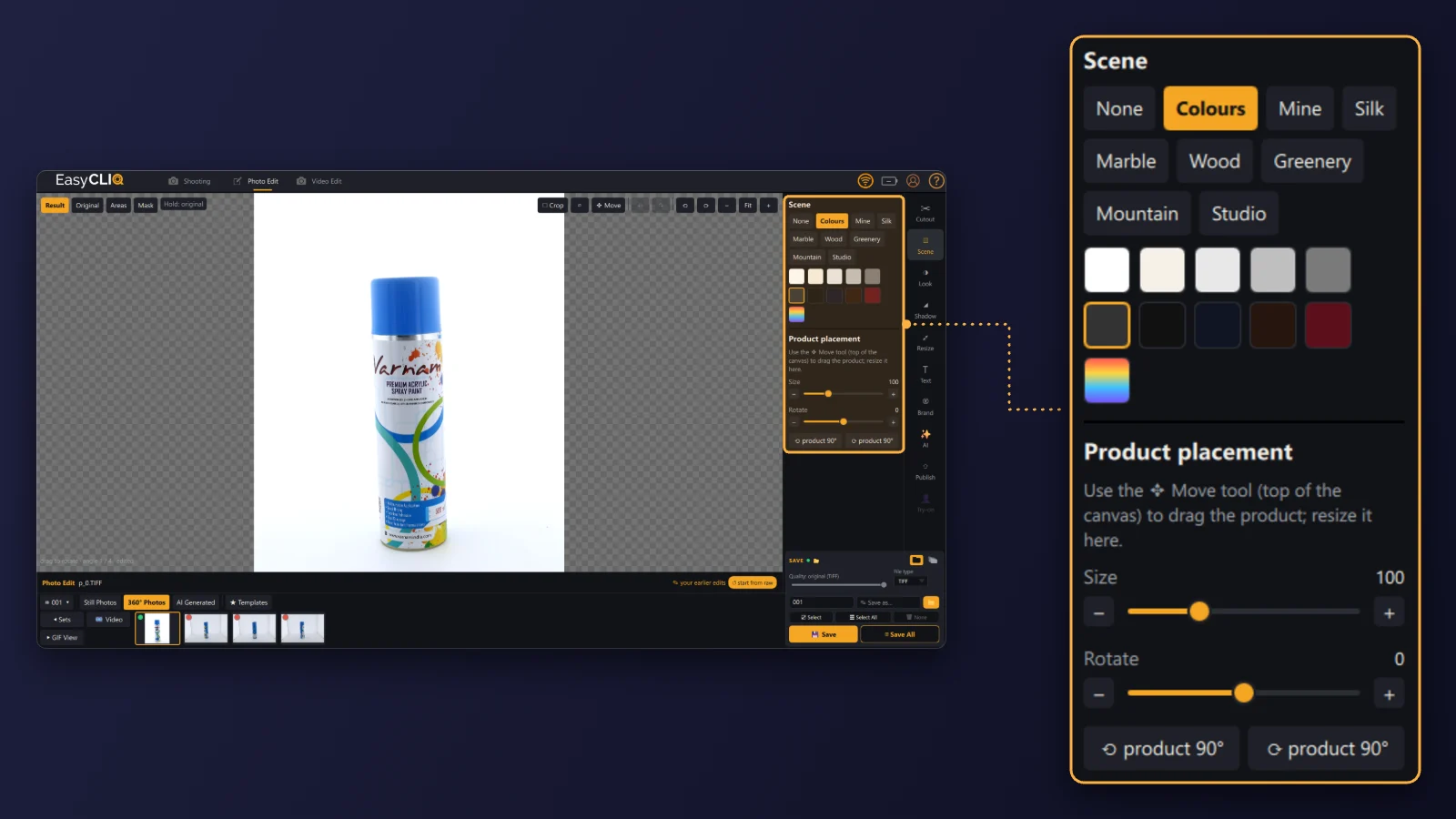Toggle the Hold: original button
Screen dimensions: 1456x819
click(x=184, y=205)
